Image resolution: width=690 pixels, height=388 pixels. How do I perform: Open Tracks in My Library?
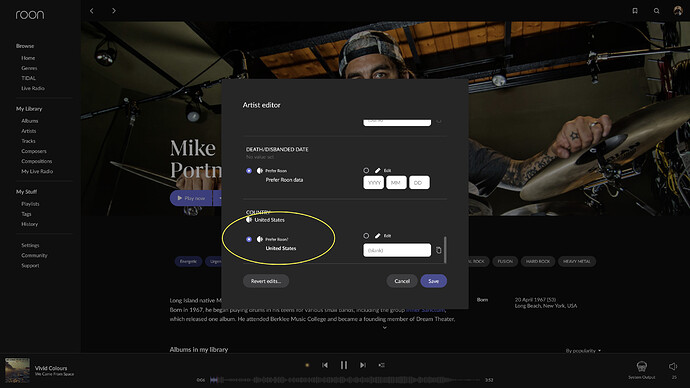(x=28, y=141)
